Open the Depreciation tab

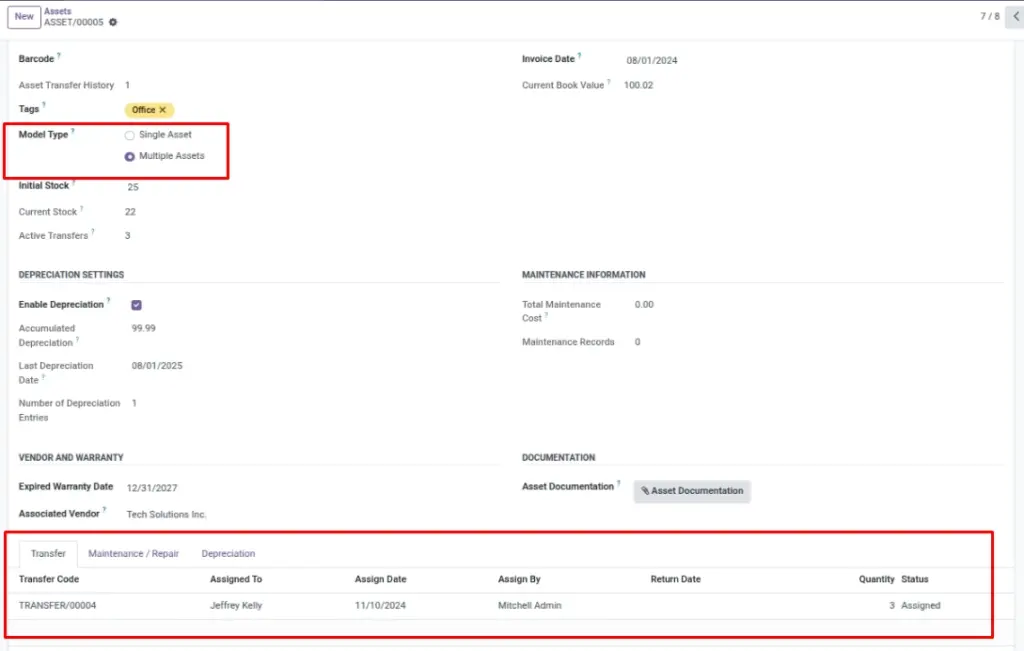pyautogui.click(x=228, y=554)
